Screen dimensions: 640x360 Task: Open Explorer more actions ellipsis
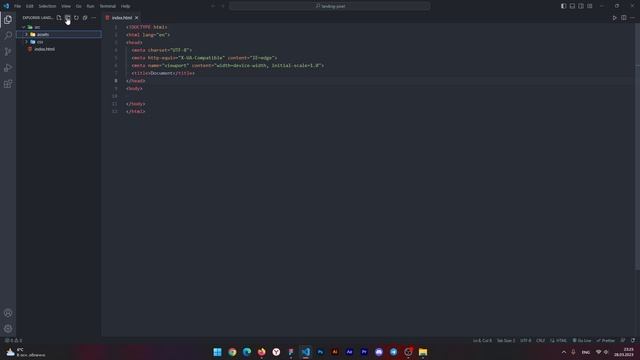(x=94, y=18)
